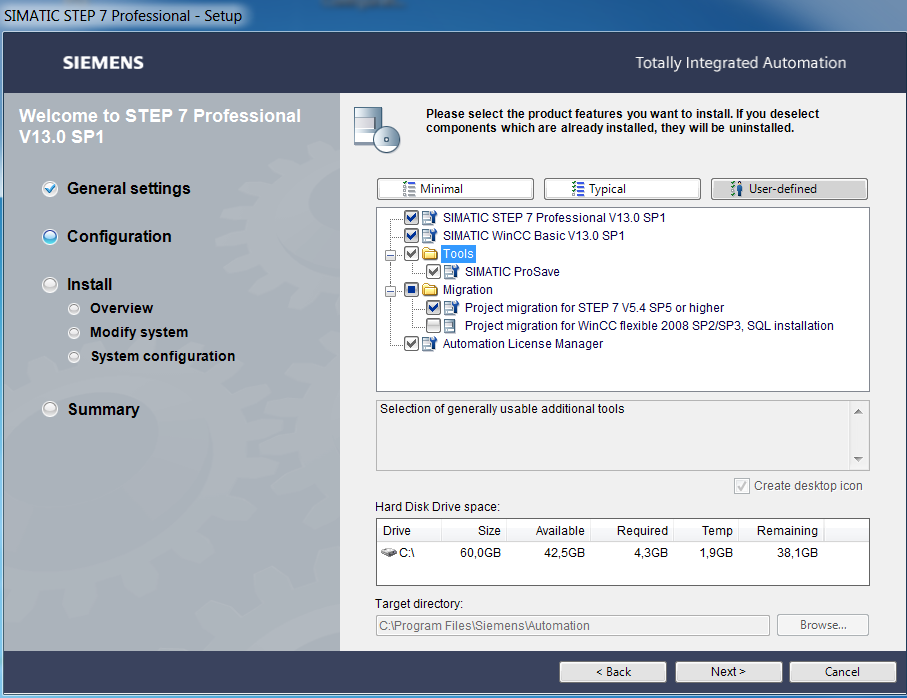The height and width of the screenshot is (698, 907).
Task: Click the Tools folder icon
Action: [x=429, y=254]
